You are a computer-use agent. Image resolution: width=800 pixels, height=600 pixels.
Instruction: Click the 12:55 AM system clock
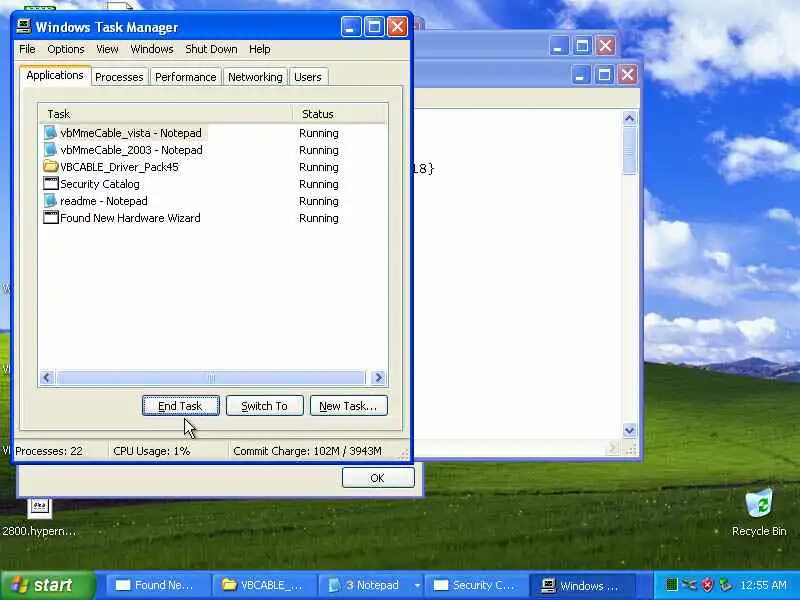point(764,585)
